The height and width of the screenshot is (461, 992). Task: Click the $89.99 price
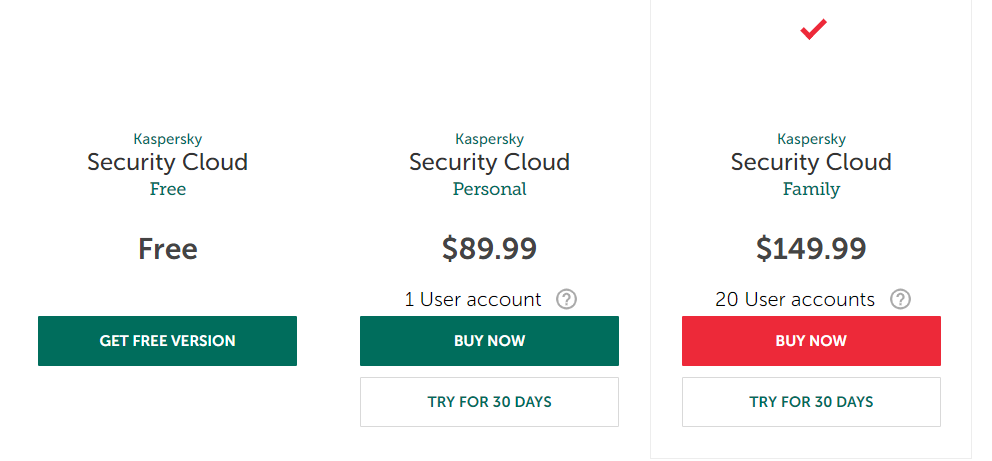click(x=489, y=249)
